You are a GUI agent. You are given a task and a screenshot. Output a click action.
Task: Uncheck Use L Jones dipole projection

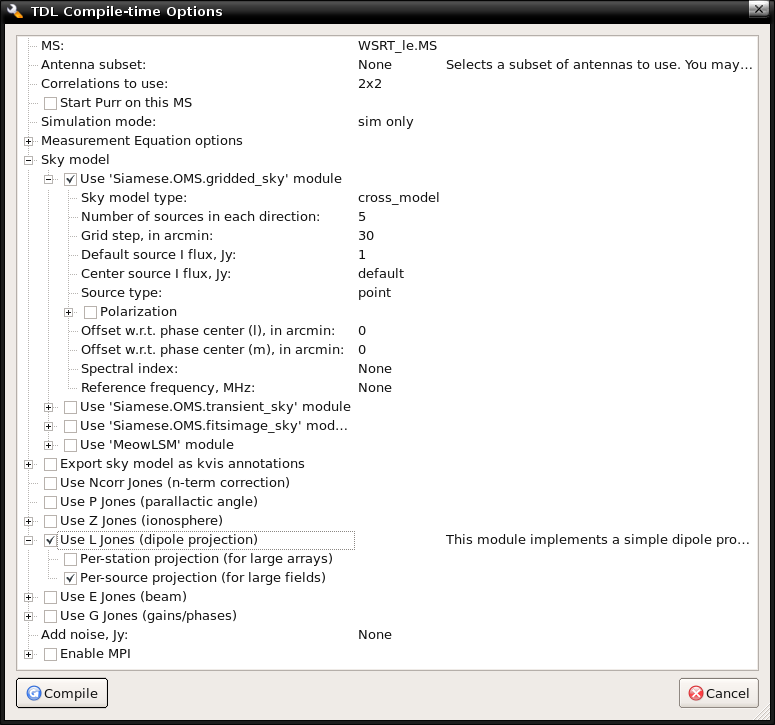point(50,540)
